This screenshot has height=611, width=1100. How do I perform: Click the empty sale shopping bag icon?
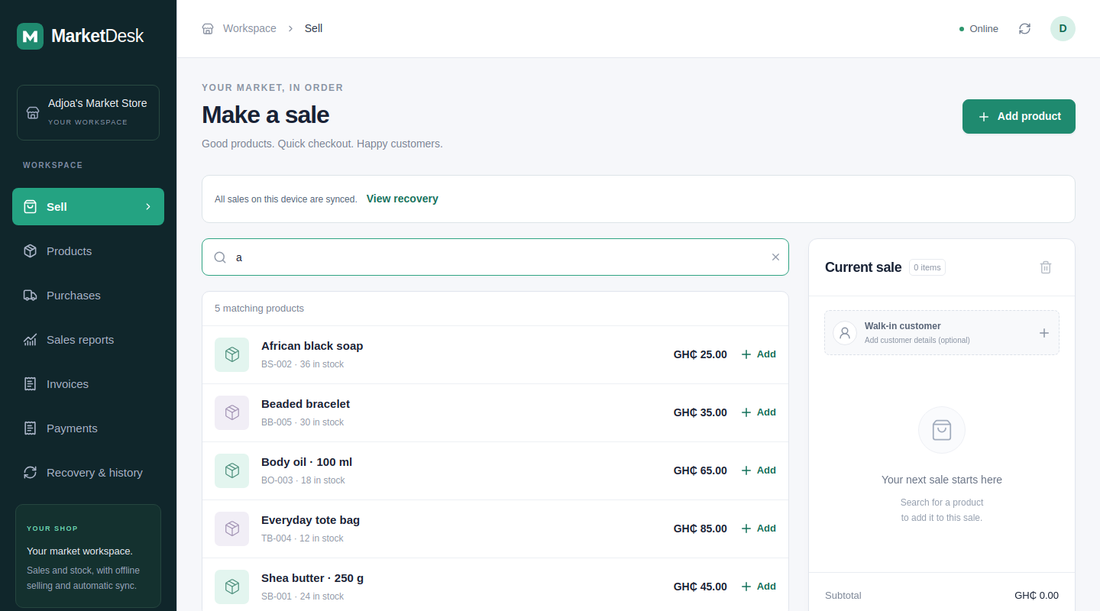[x=941, y=430]
